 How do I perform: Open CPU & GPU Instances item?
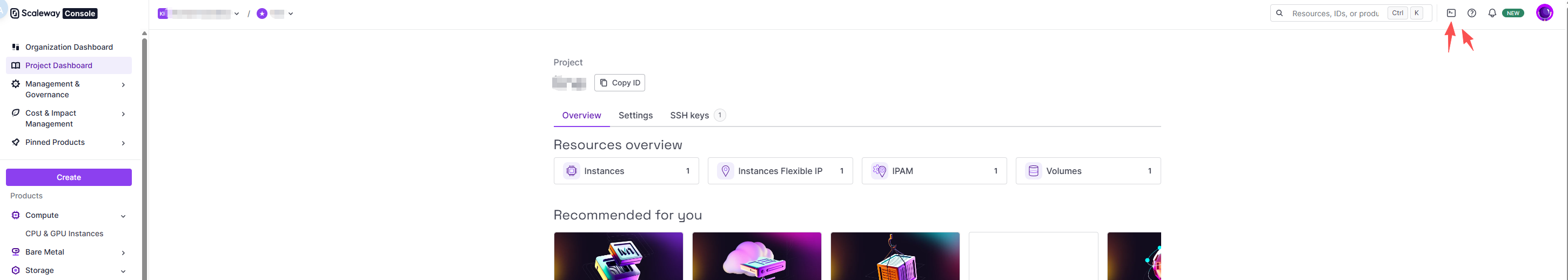click(x=64, y=233)
